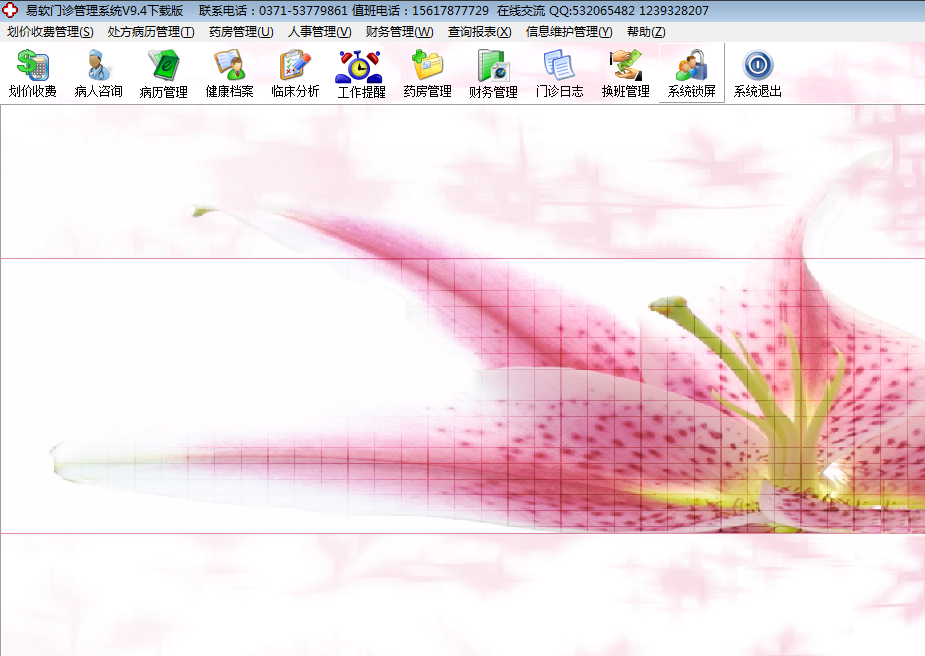Viewport: 925px width, 656px height.
Task: Open the 信息维护管理(Y) menu
Action: coord(569,32)
